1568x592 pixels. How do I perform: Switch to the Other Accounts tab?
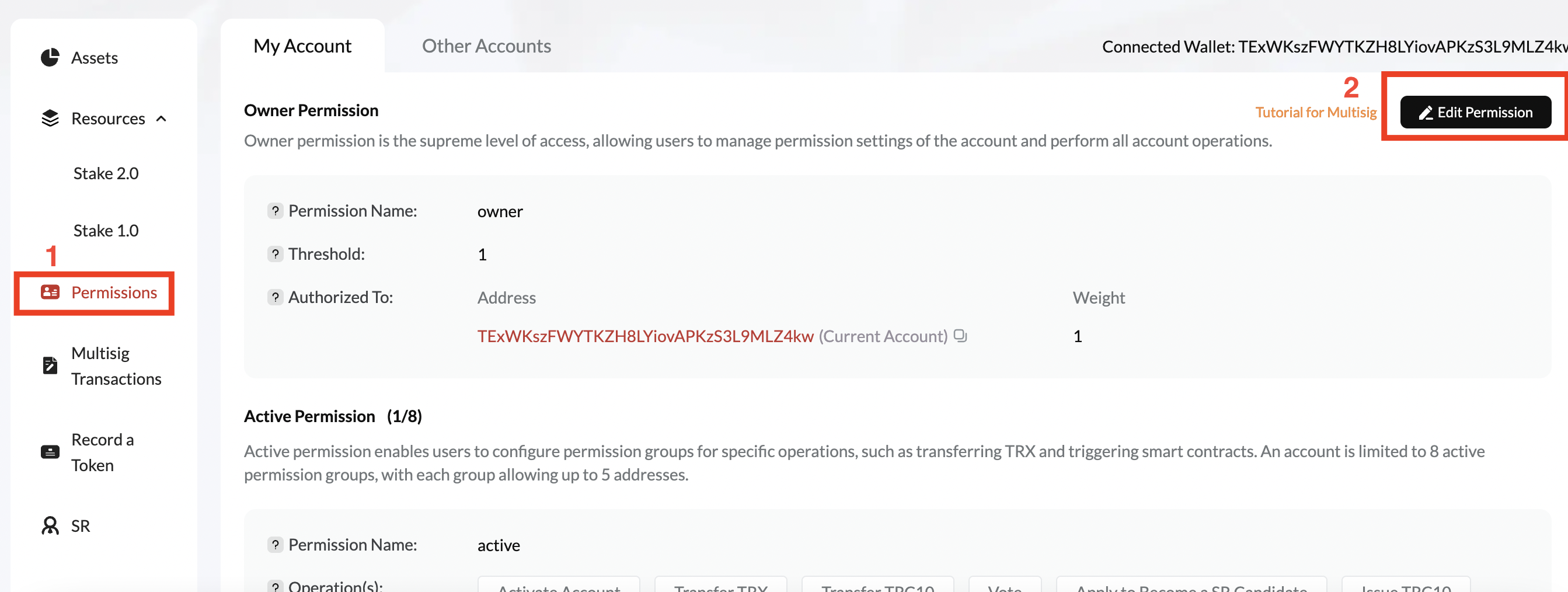pyautogui.click(x=486, y=46)
